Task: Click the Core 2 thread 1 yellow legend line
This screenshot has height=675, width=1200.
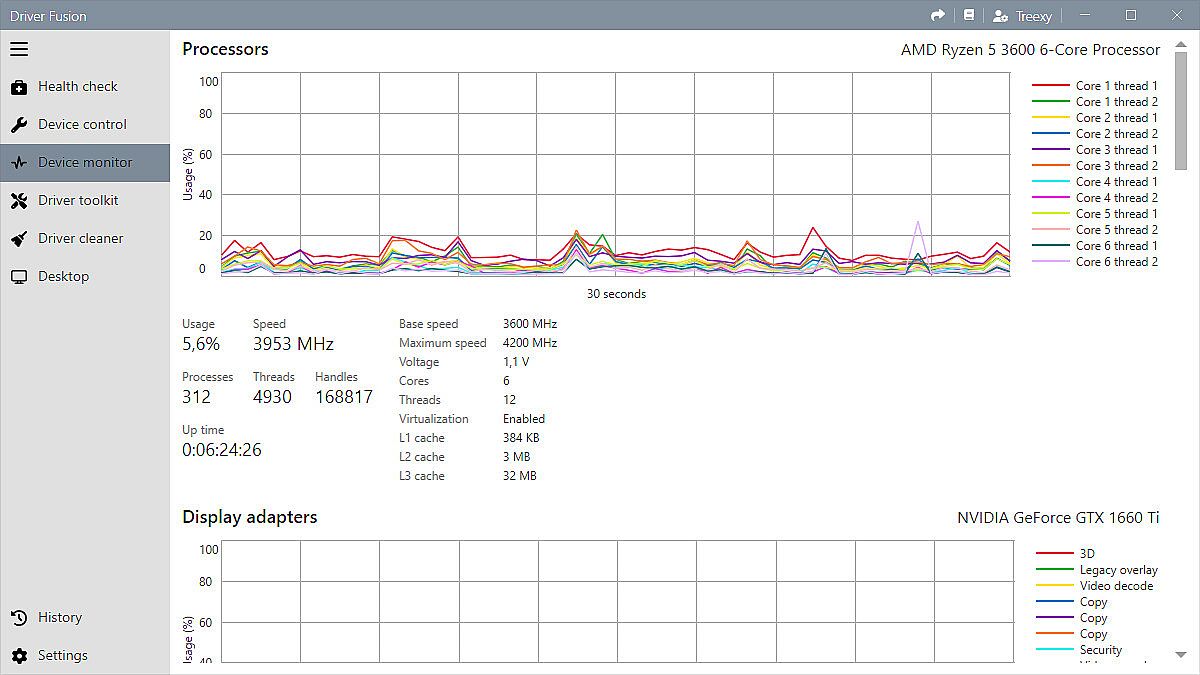Action: tap(1051, 118)
